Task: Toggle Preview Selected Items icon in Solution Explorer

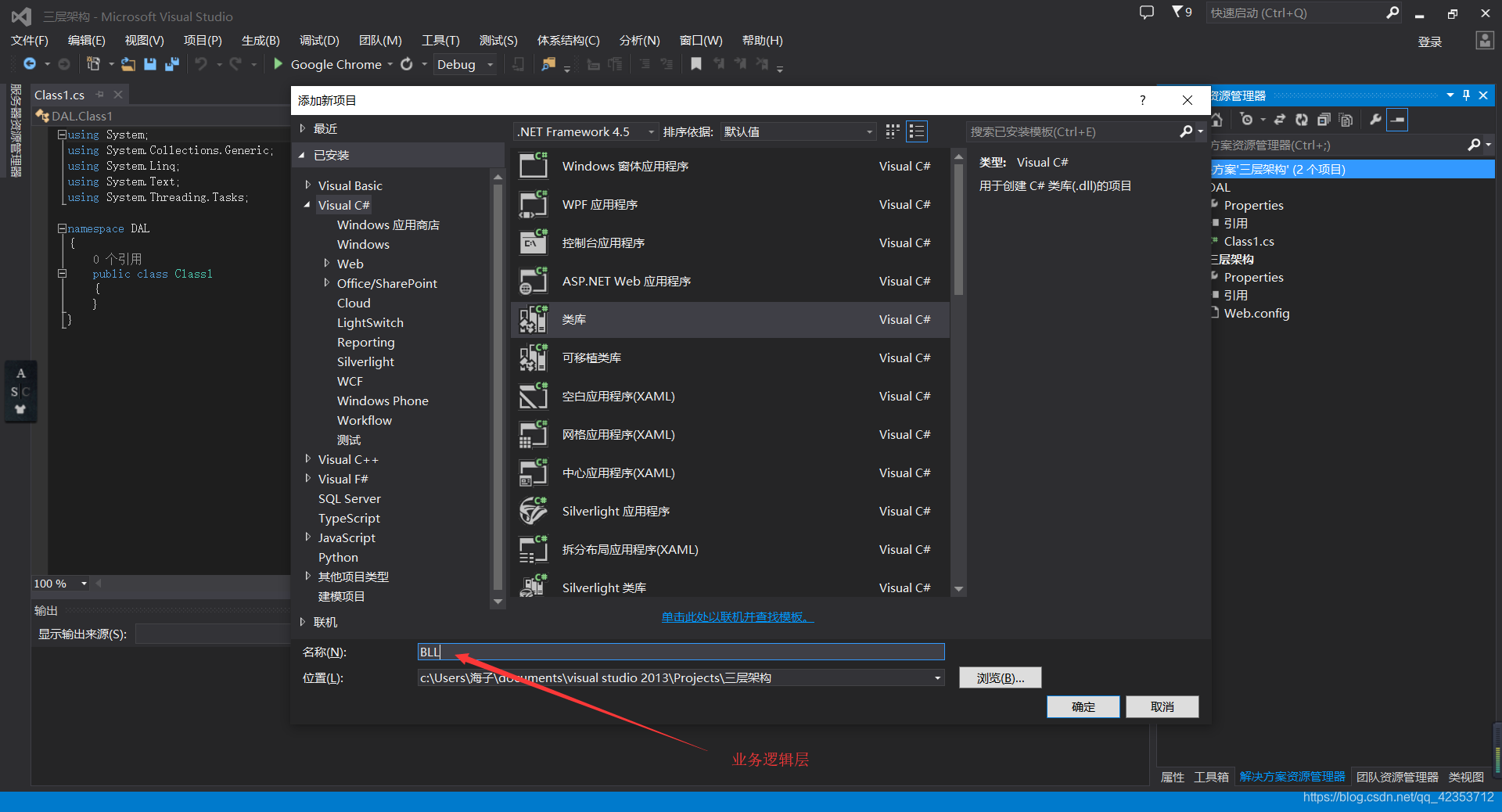Action: coord(1397,120)
